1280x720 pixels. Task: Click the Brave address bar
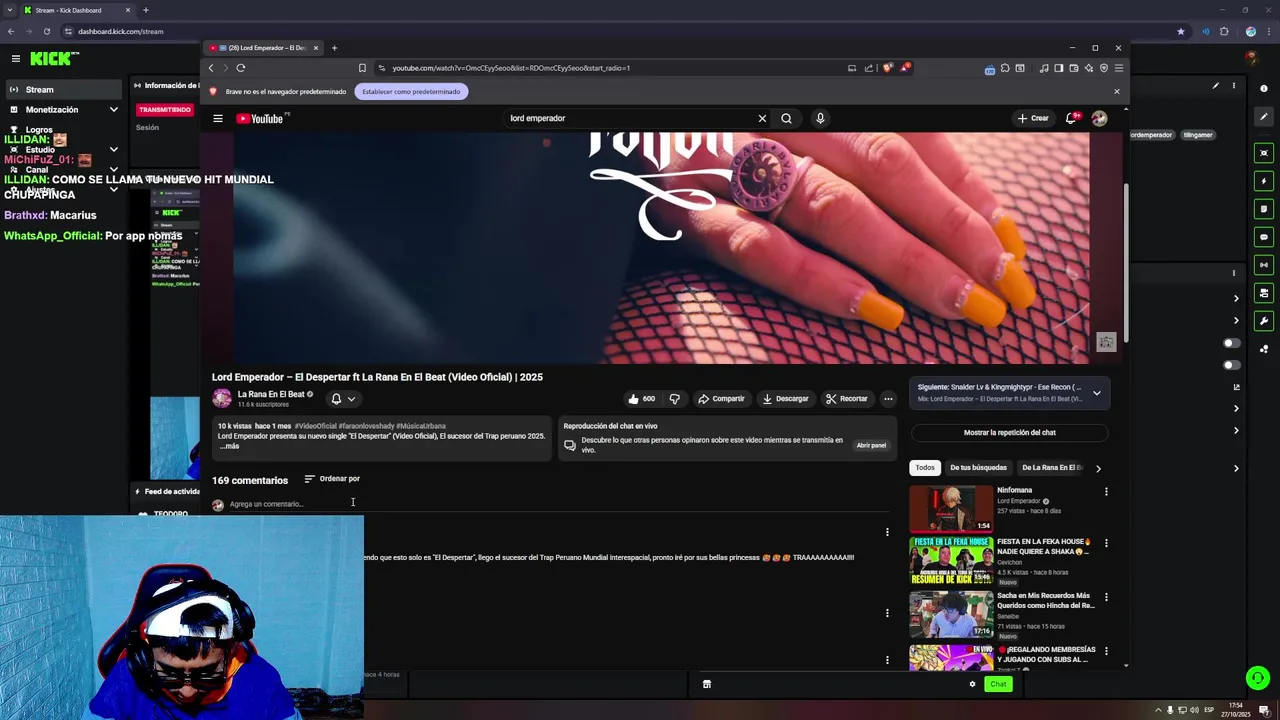coord(610,68)
